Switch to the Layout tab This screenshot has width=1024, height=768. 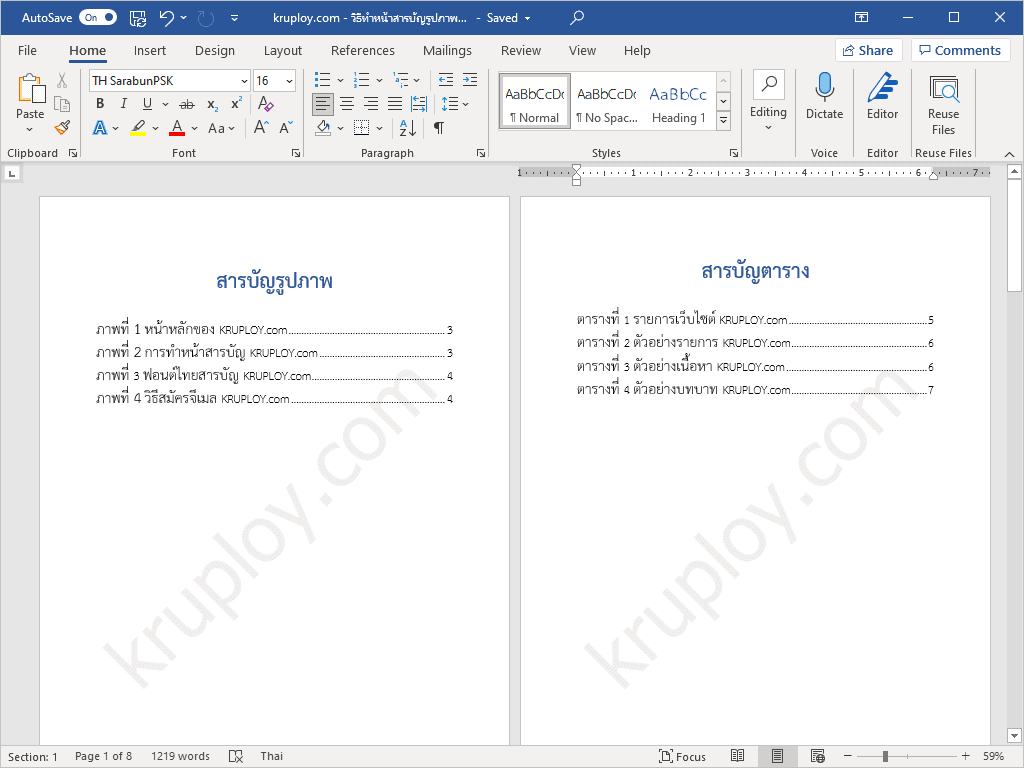(282, 51)
